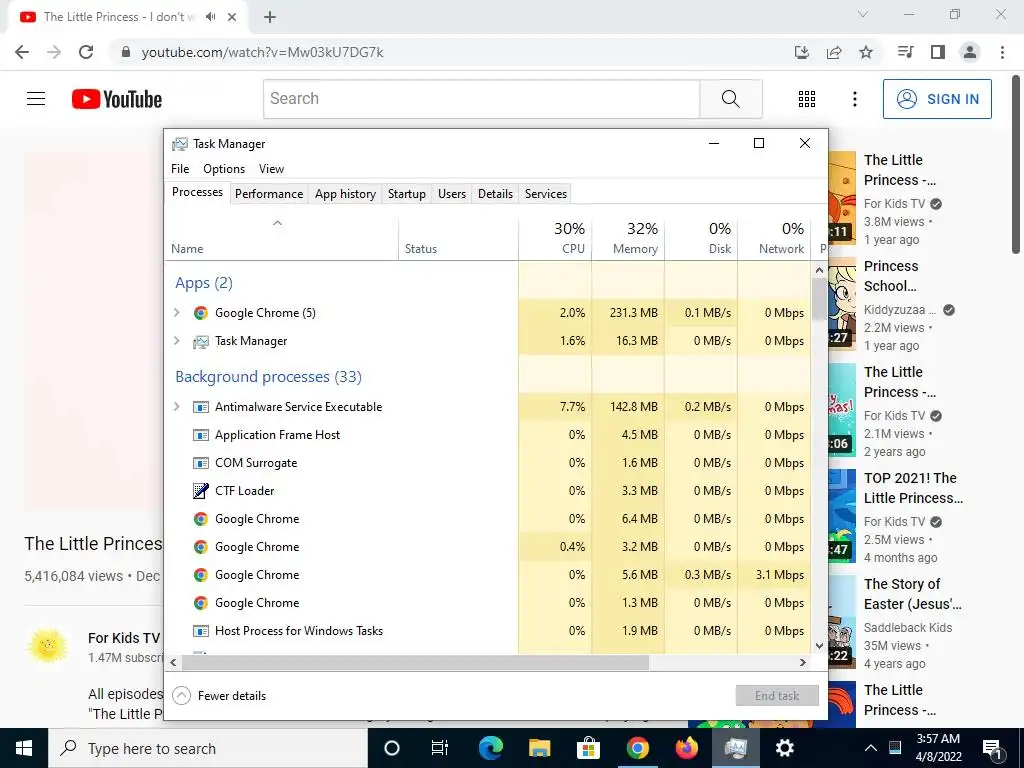Click Chrome profile avatar icon
The image size is (1024, 768).
click(970, 52)
